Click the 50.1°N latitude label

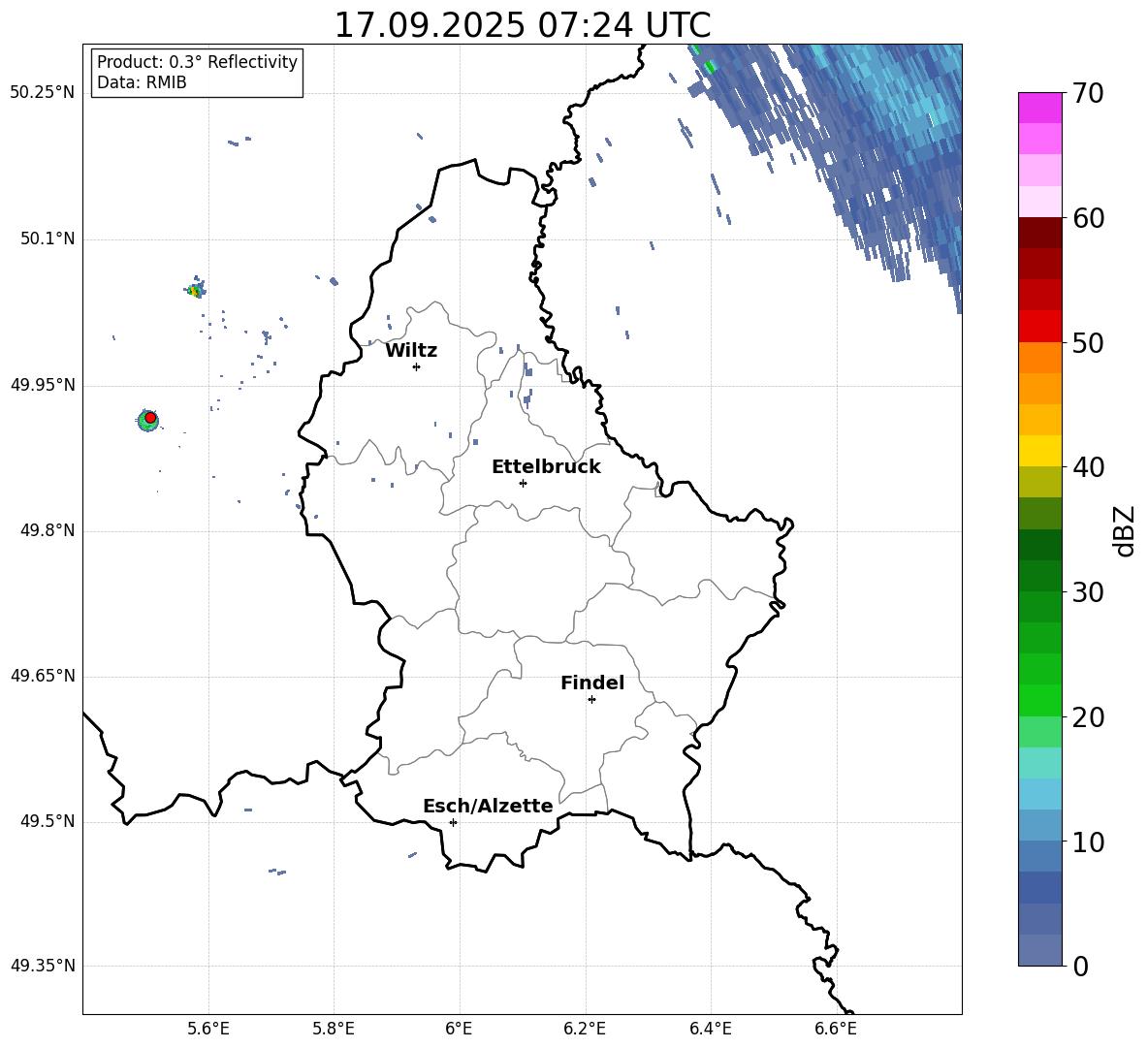coord(48,239)
